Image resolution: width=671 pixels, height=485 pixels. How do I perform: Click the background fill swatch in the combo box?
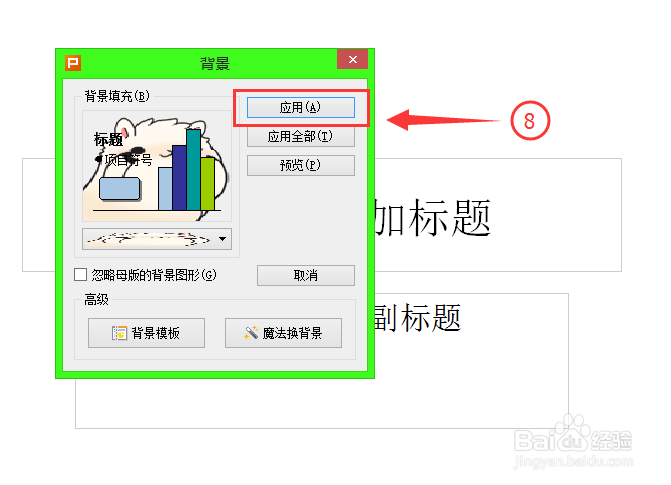tap(149, 239)
